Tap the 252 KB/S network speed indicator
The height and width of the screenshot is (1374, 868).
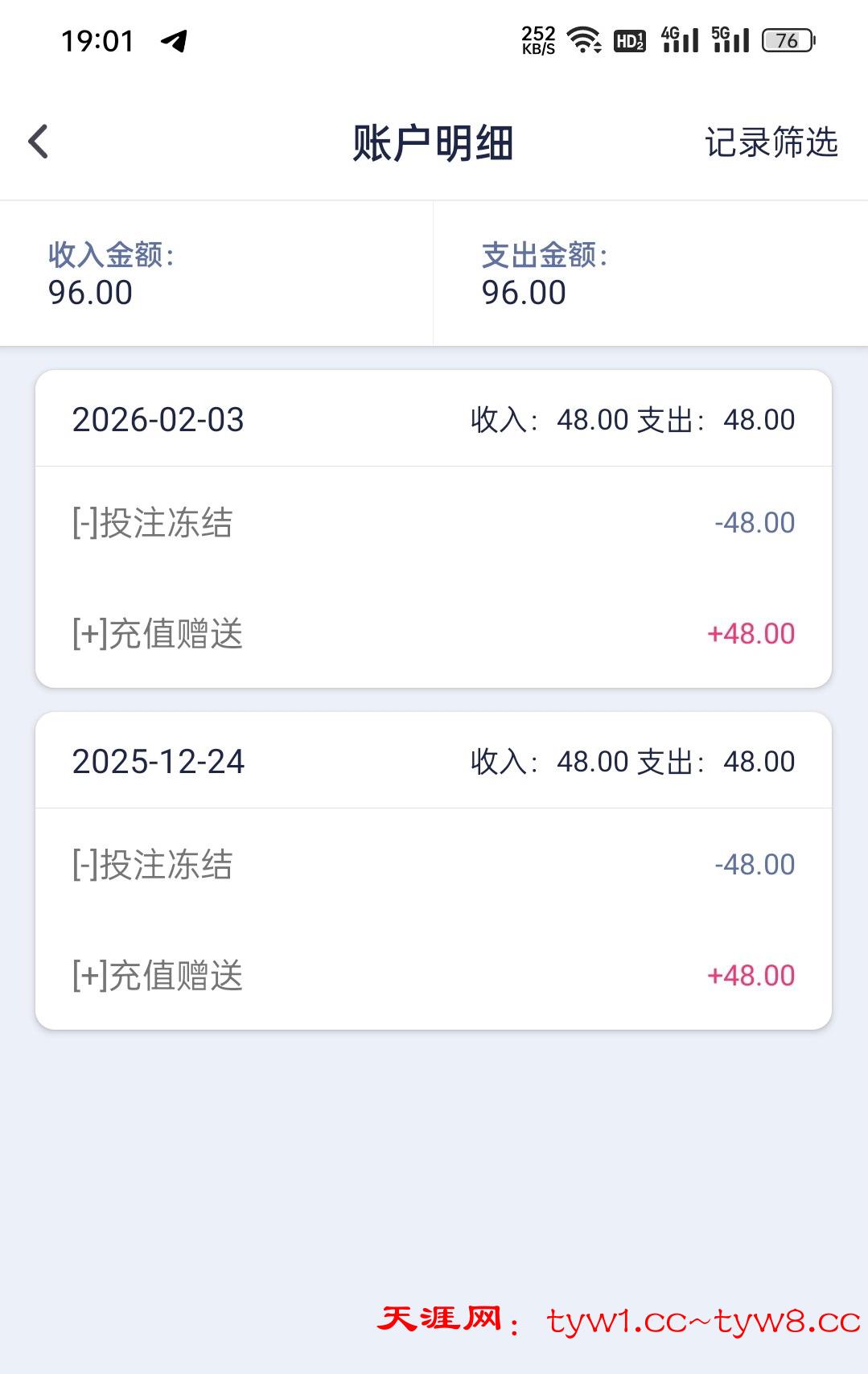coord(538,40)
